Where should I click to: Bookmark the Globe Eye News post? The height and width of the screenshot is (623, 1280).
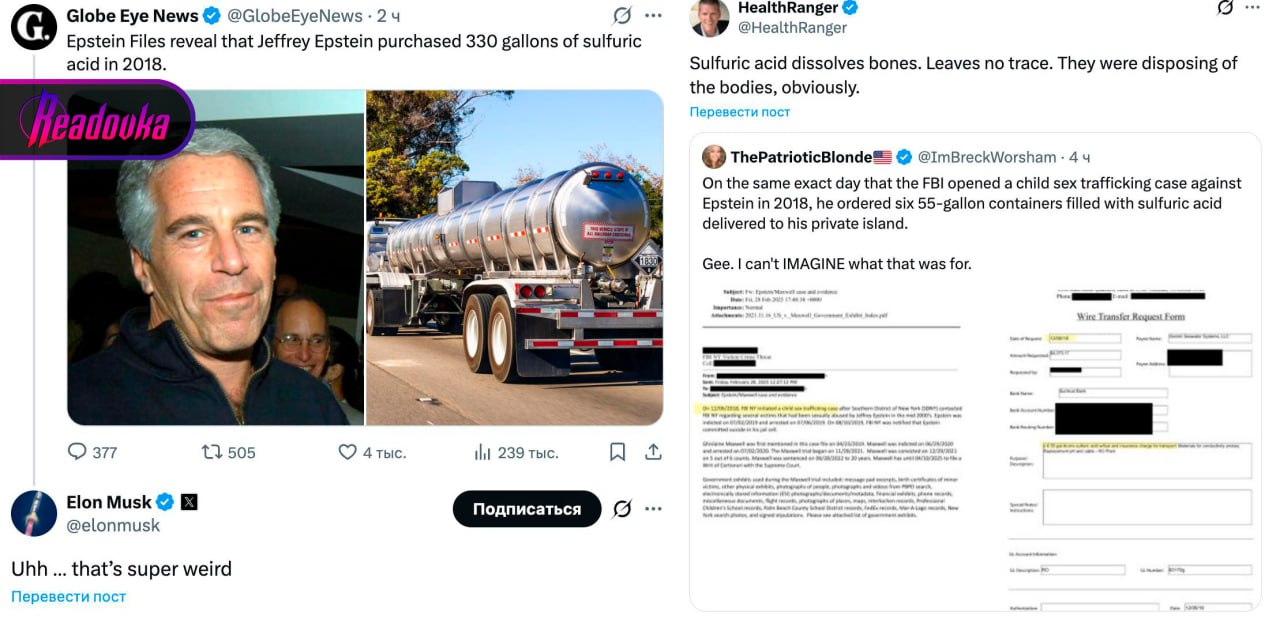click(x=617, y=452)
